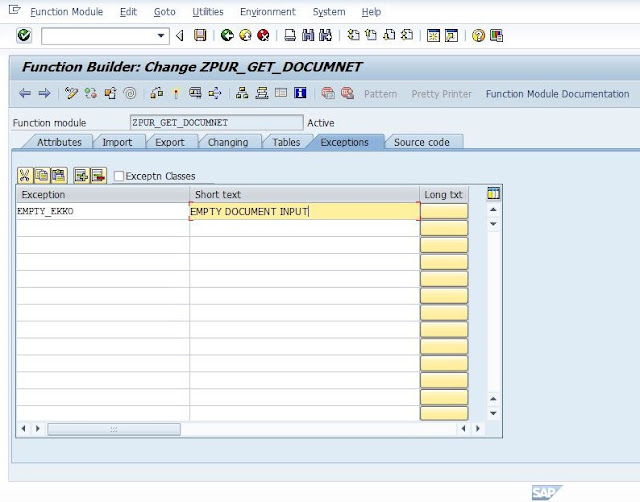Click the Exception column header
This screenshot has width=640, height=502.
[103, 194]
